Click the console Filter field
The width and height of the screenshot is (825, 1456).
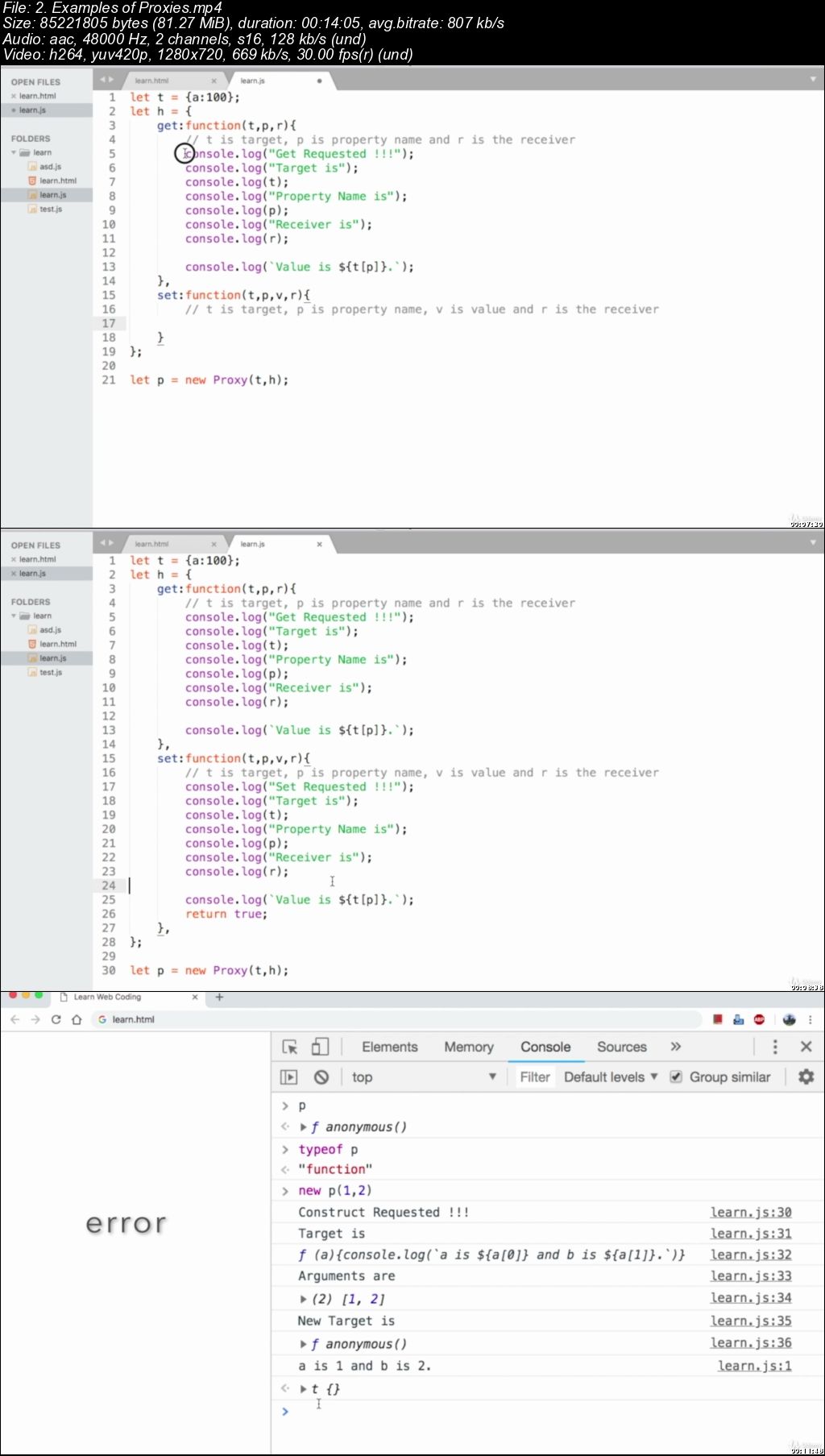coord(535,1076)
